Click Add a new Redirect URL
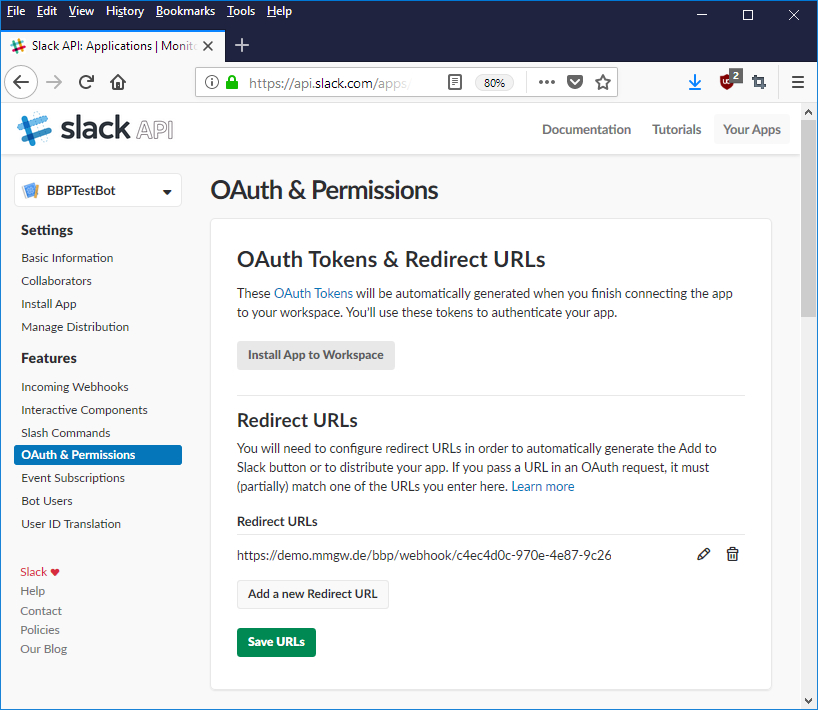 click(x=312, y=594)
